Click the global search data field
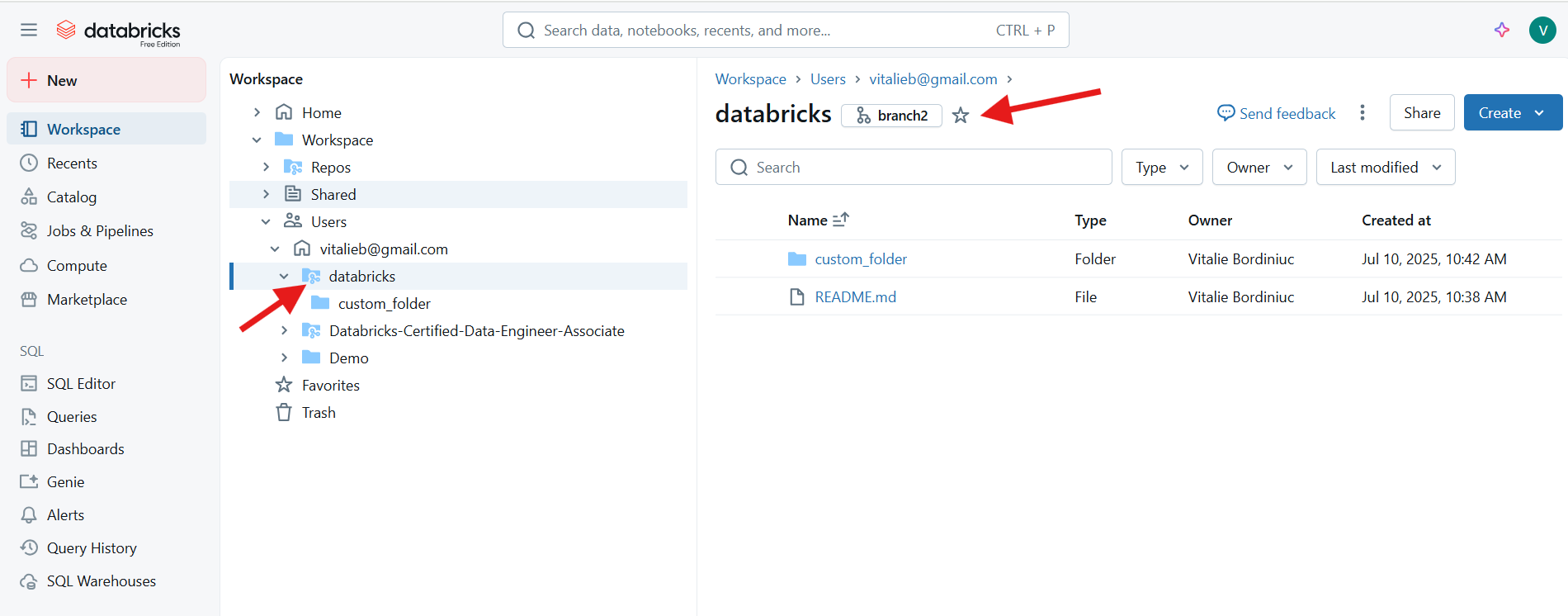The image size is (1568, 616). point(786,30)
